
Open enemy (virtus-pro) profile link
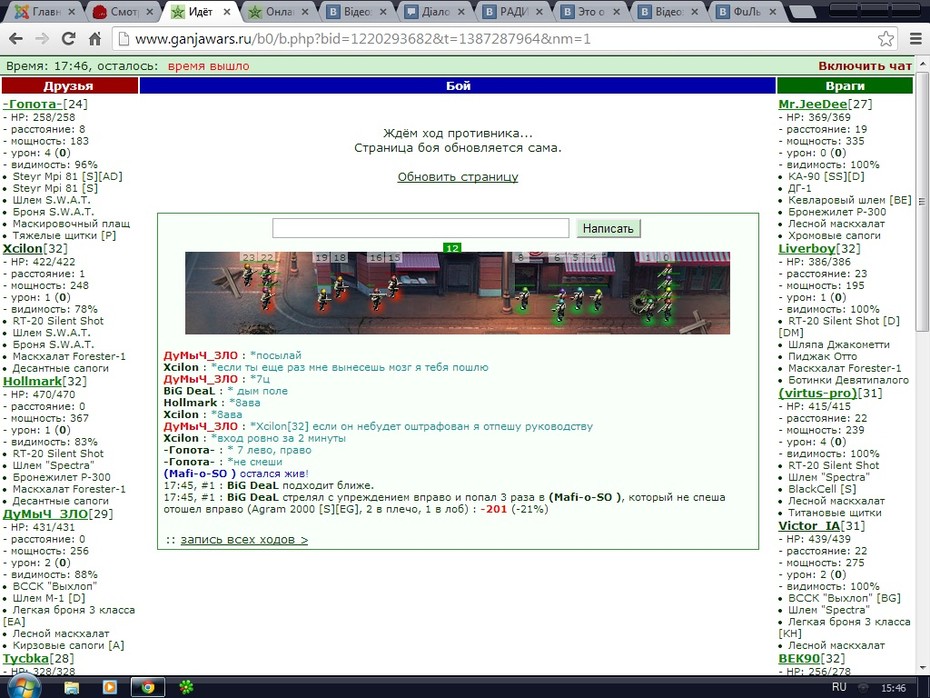[817, 393]
